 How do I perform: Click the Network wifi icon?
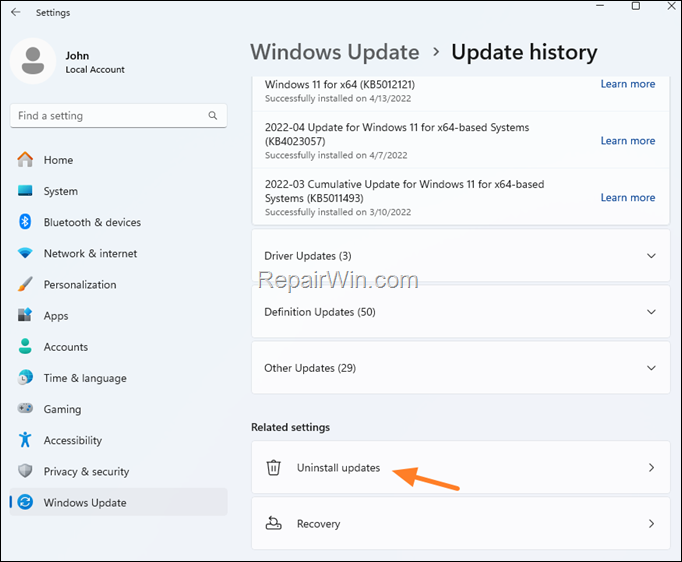tap(25, 253)
